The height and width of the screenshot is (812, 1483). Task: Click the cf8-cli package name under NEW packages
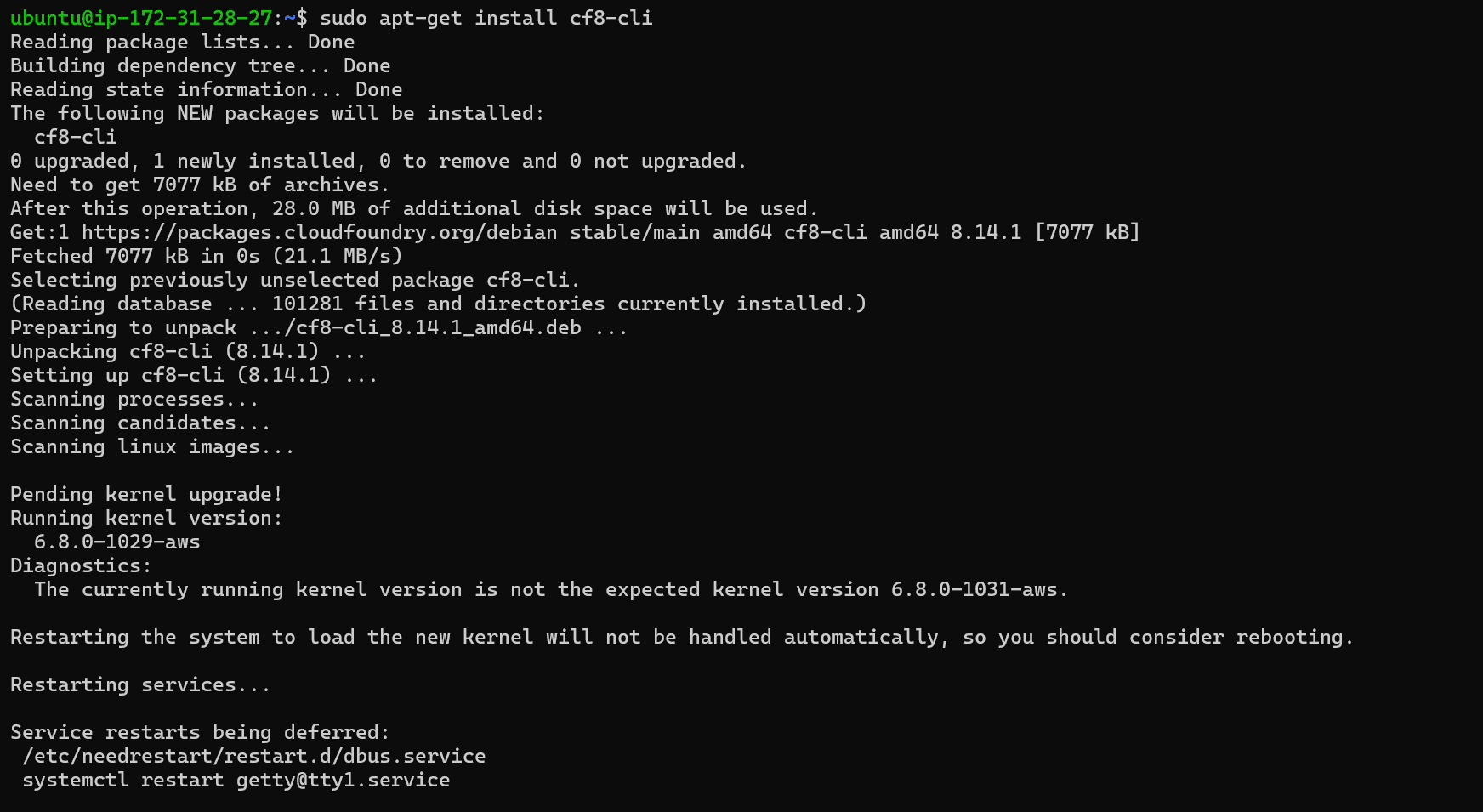click(76, 137)
